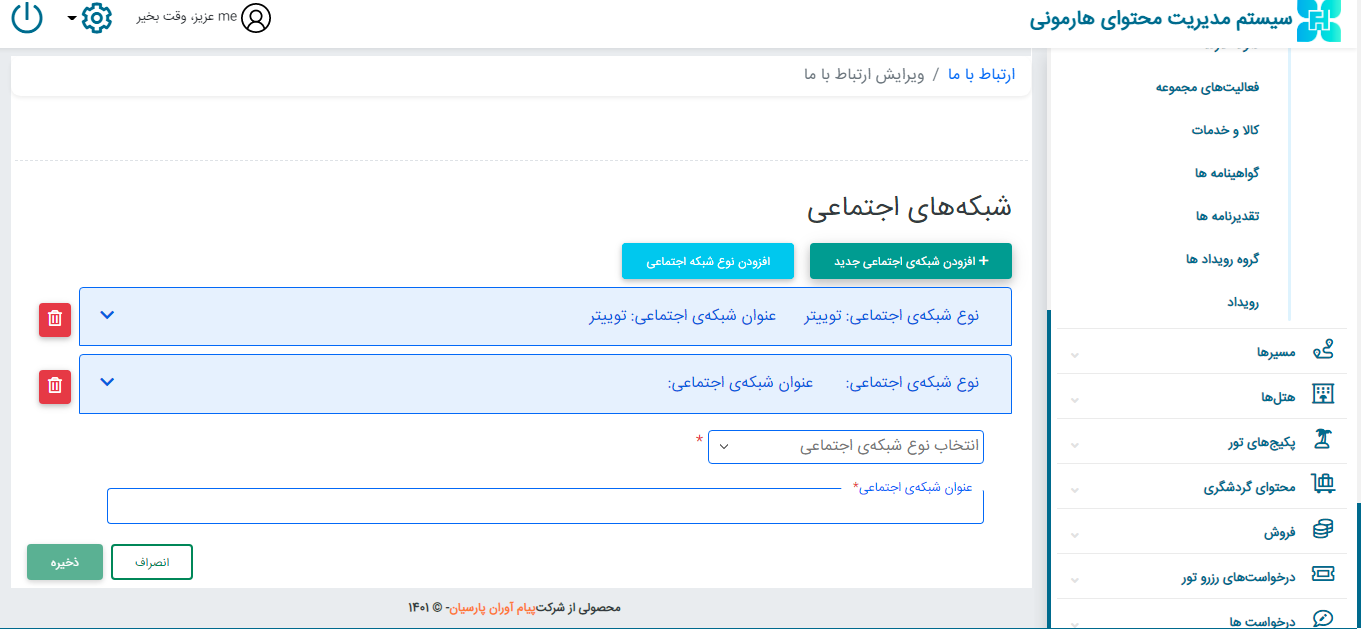This screenshot has width=1361, height=629.
Task: Click the power logout icon
Action: tap(27, 18)
